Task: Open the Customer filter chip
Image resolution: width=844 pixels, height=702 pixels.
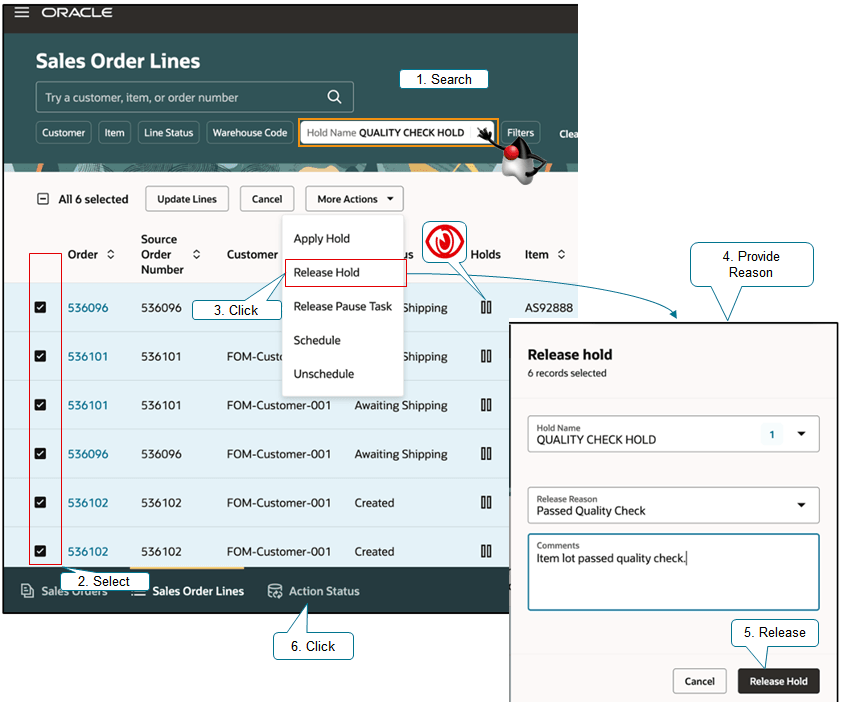Action: pyautogui.click(x=64, y=132)
